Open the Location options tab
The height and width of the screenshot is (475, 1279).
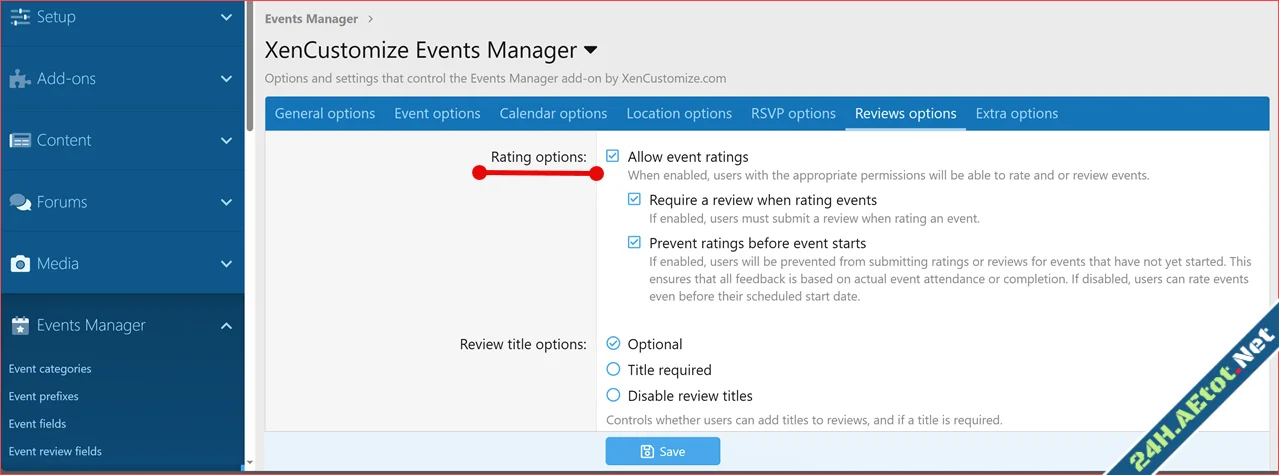(679, 113)
